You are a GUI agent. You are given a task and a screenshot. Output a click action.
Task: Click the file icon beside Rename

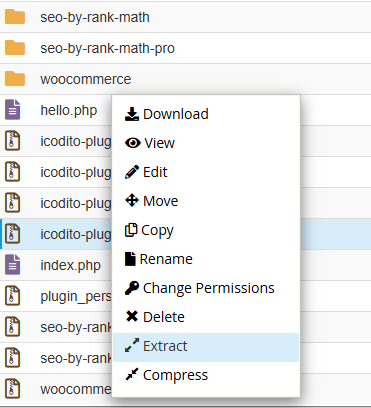pos(130,259)
